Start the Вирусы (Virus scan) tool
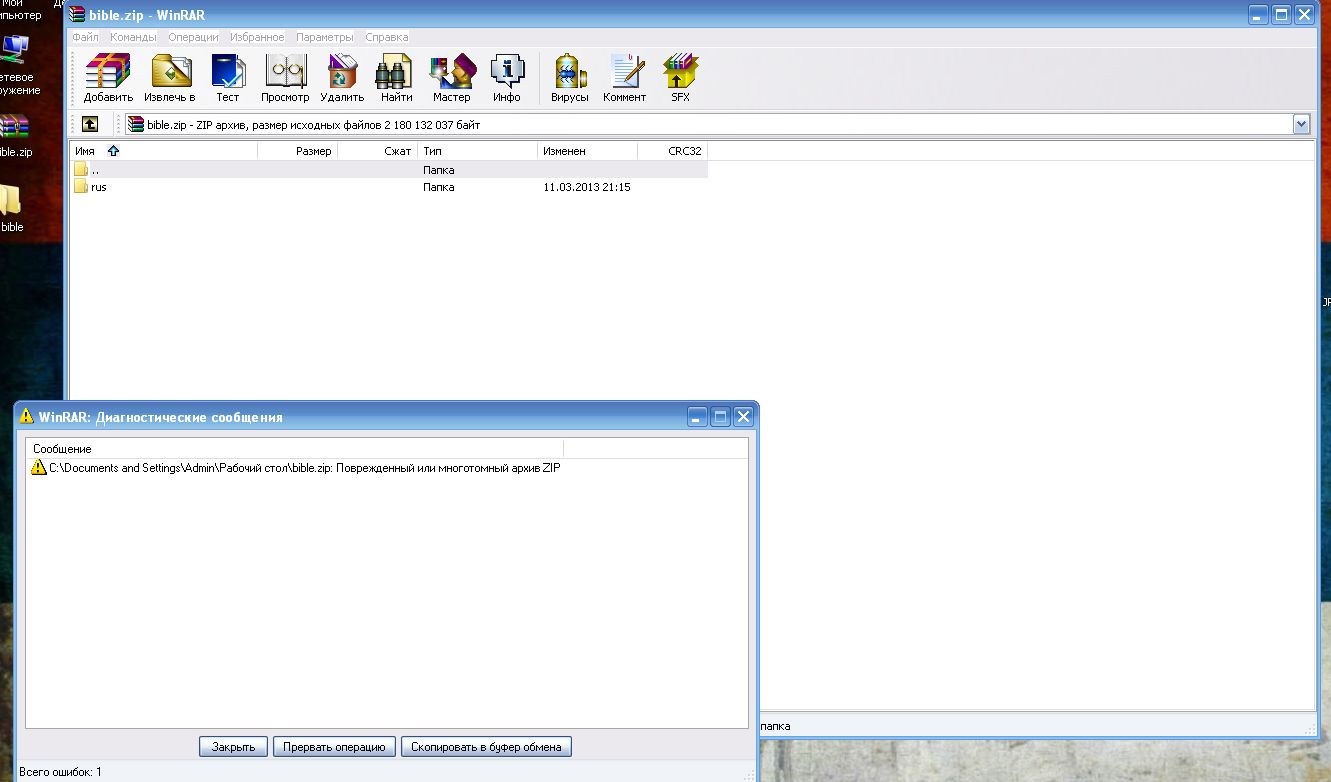The width and height of the screenshot is (1331, 782). [x=570, y=78]
